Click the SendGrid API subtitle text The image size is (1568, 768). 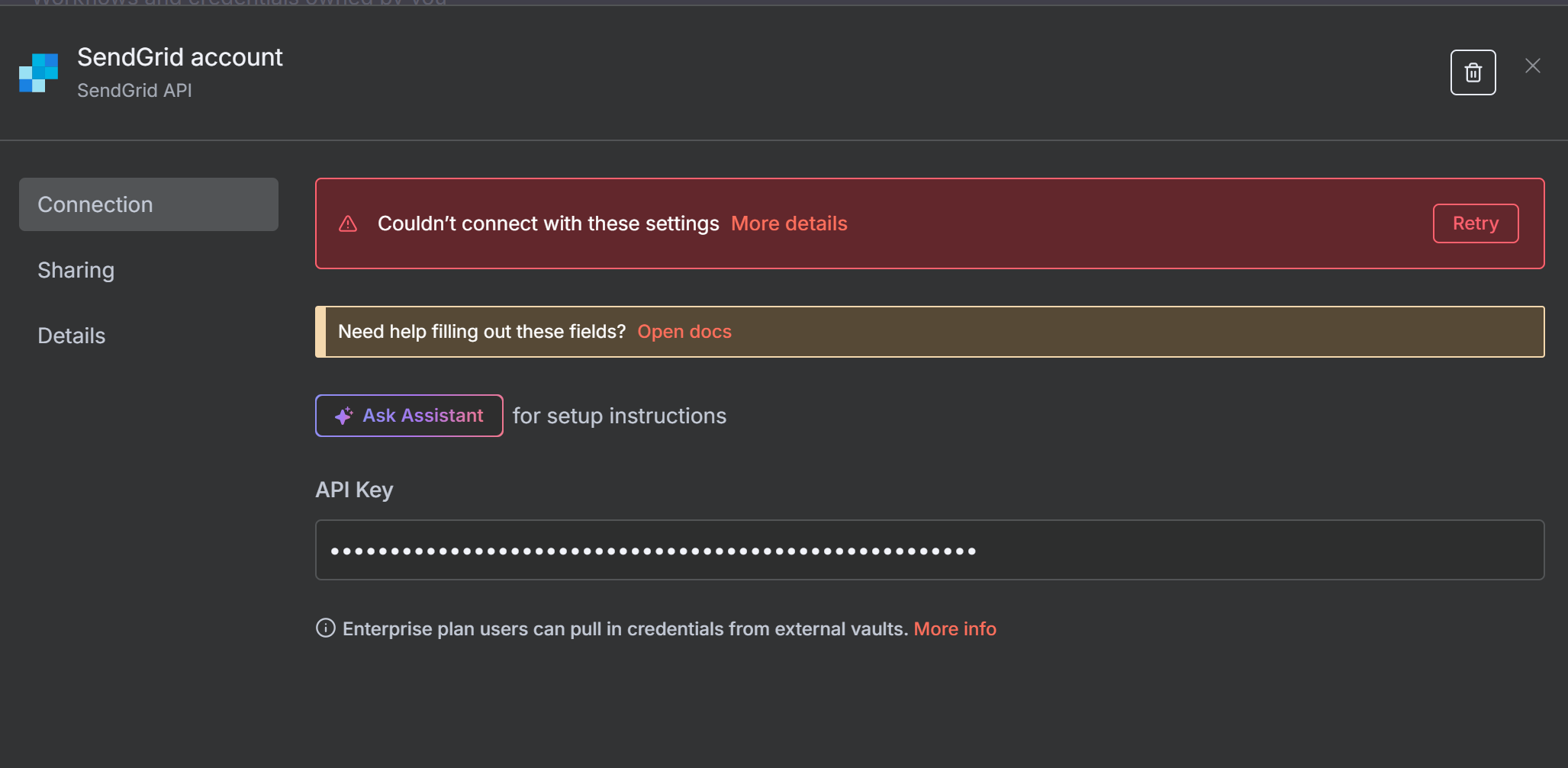134,90
